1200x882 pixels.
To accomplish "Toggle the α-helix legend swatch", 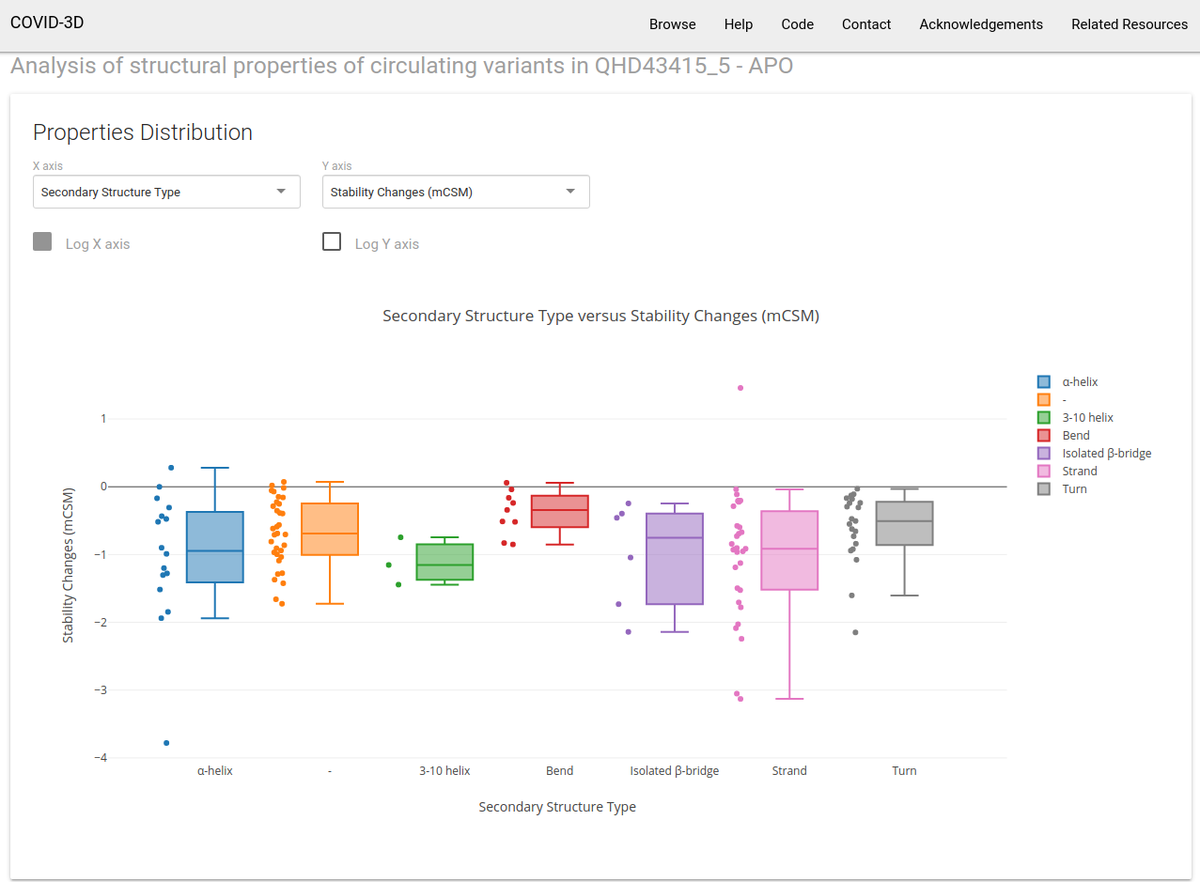I will [1044, 381].
